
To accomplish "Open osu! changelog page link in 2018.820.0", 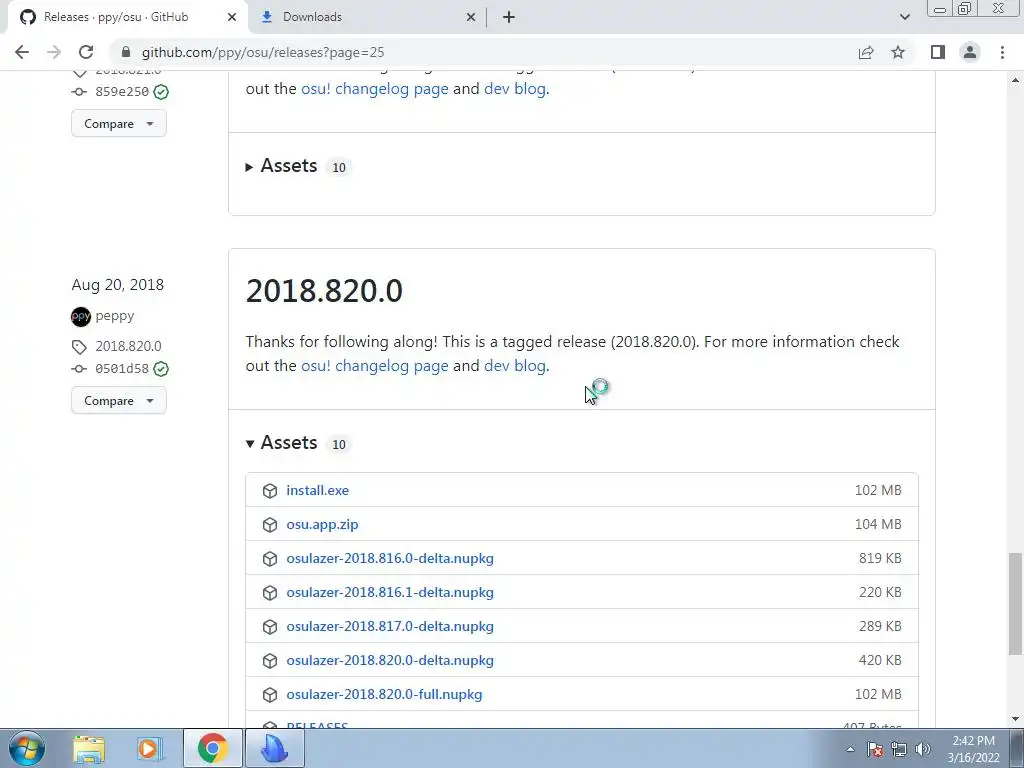I will tap(375, 366).
